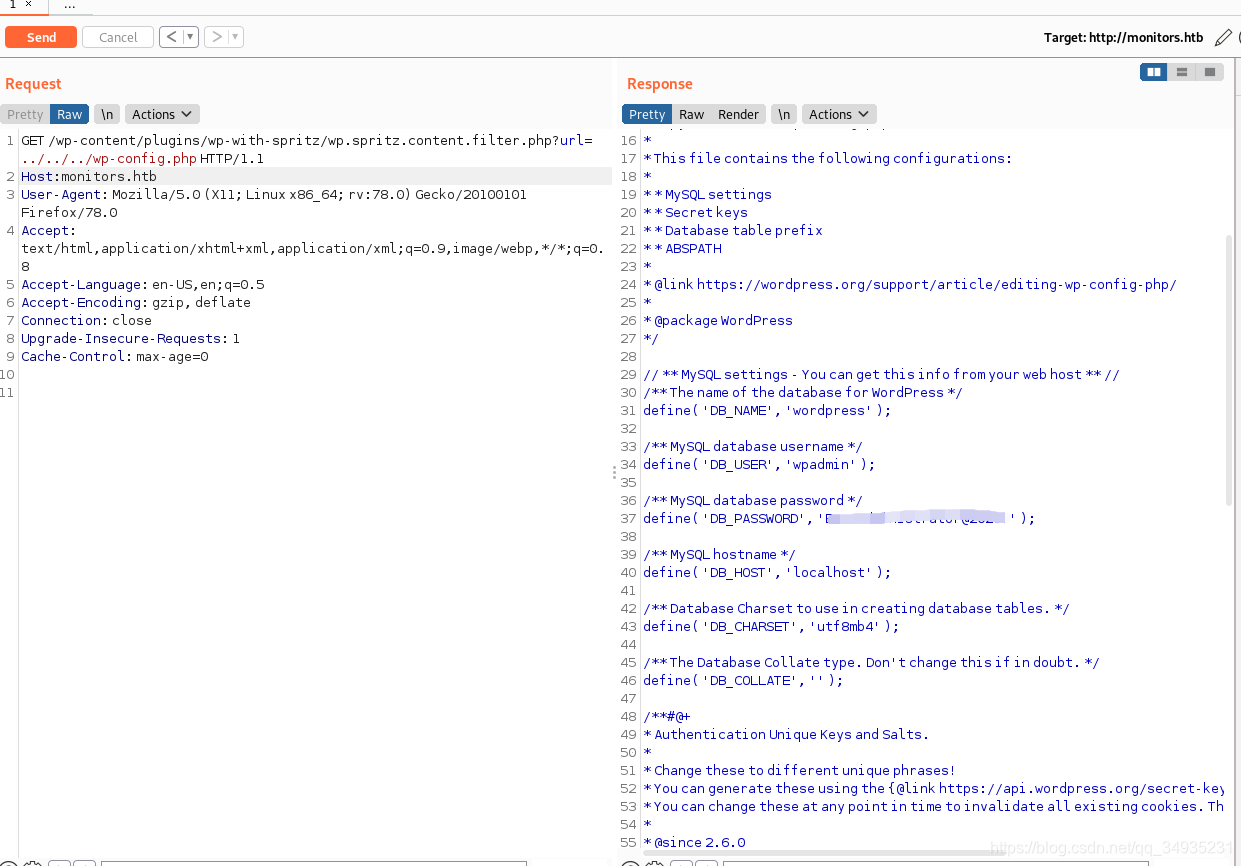Toggle \n non-printable characters in Response
Viewport: 1241px width, 866px height.
(x=784, y=114)
